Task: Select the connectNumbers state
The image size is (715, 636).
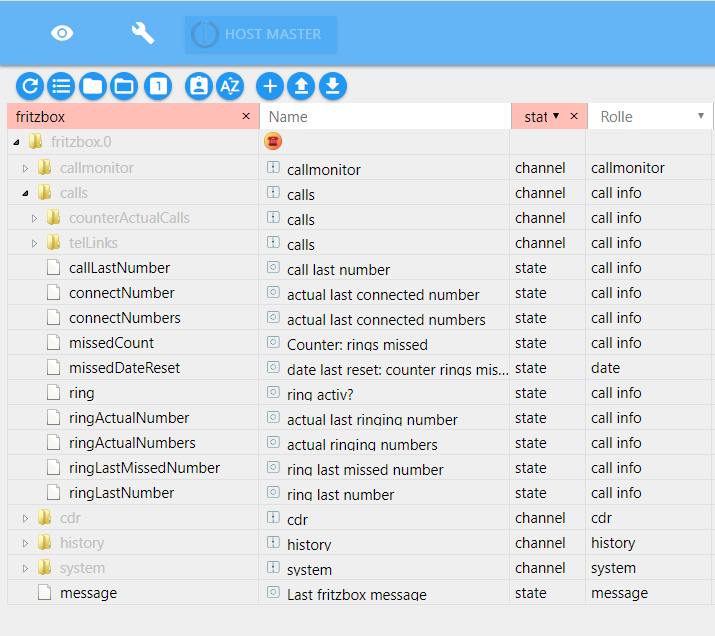Action: click(x=124, y=318)
